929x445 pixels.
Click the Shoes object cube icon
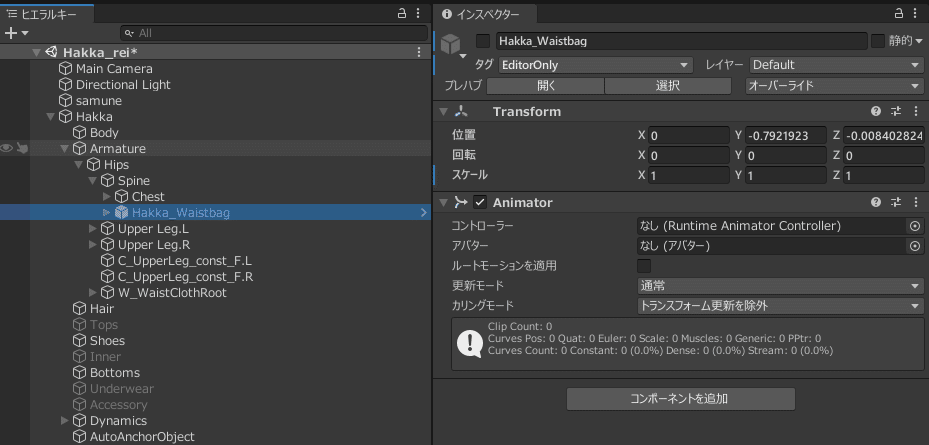pos(80,341)
